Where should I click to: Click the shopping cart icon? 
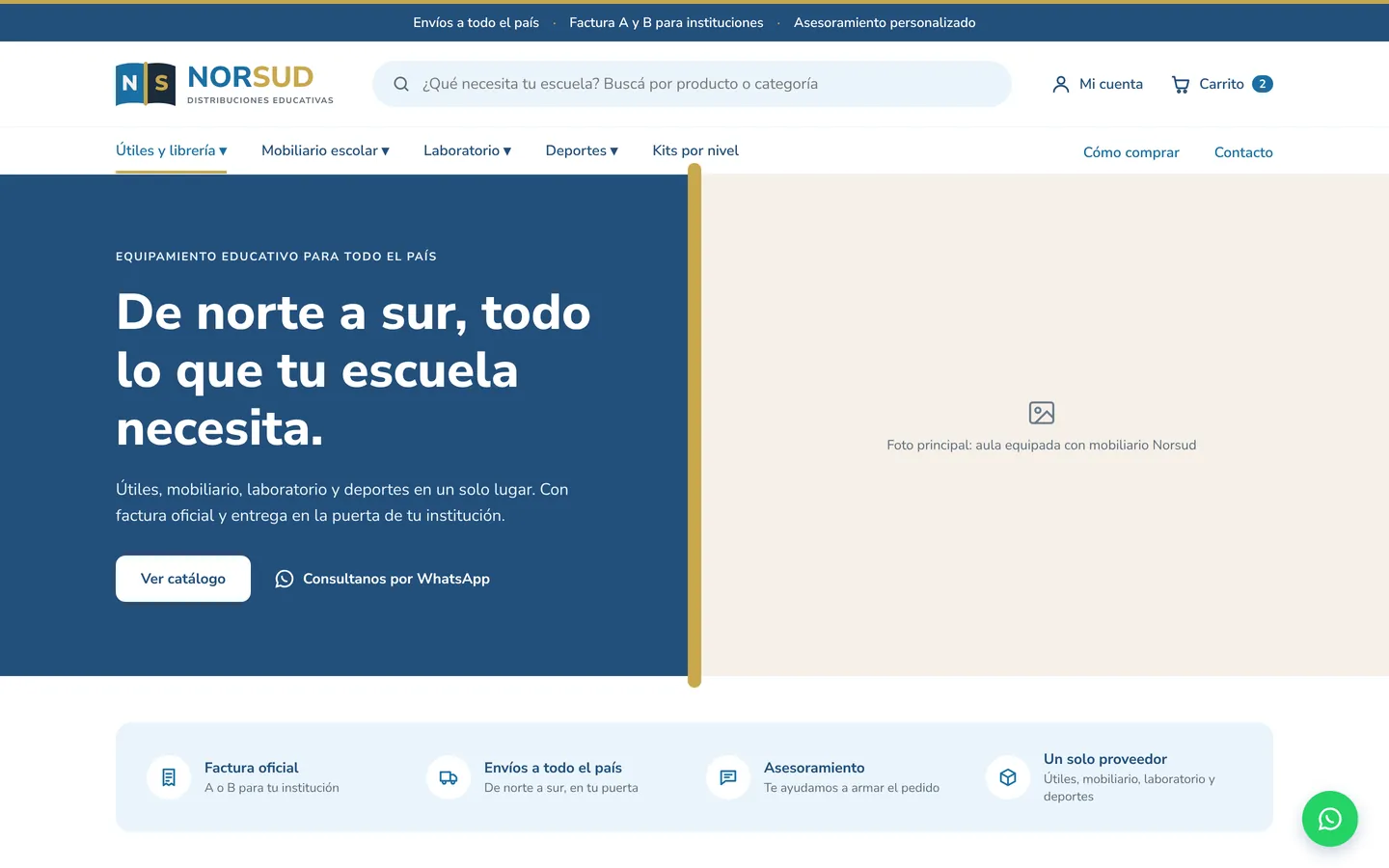(x=1181, y=84)
